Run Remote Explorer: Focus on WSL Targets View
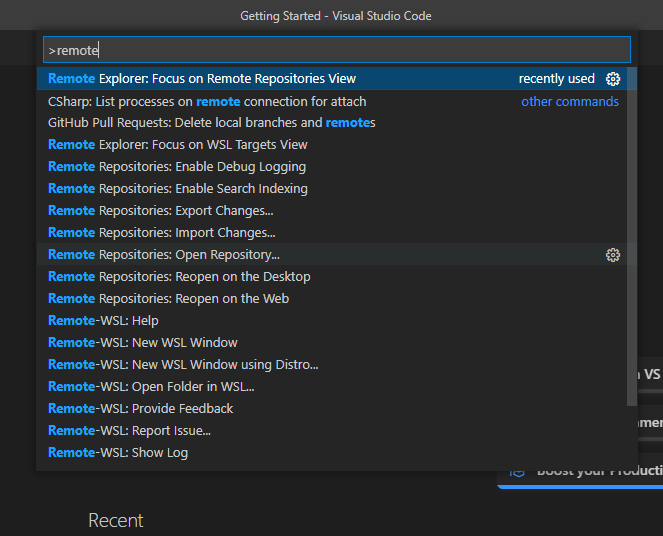 pyautogui.click(x=178, y=145)
